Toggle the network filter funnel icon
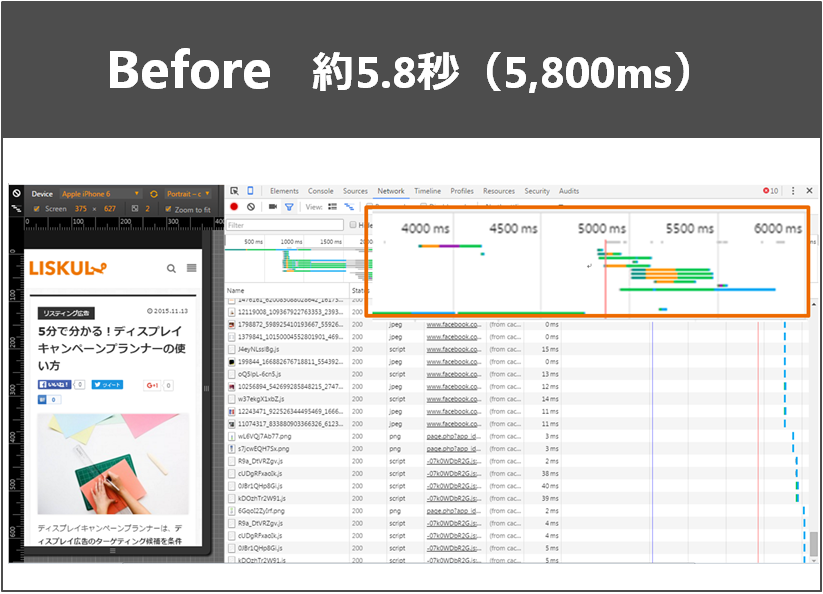 point(289,207)
